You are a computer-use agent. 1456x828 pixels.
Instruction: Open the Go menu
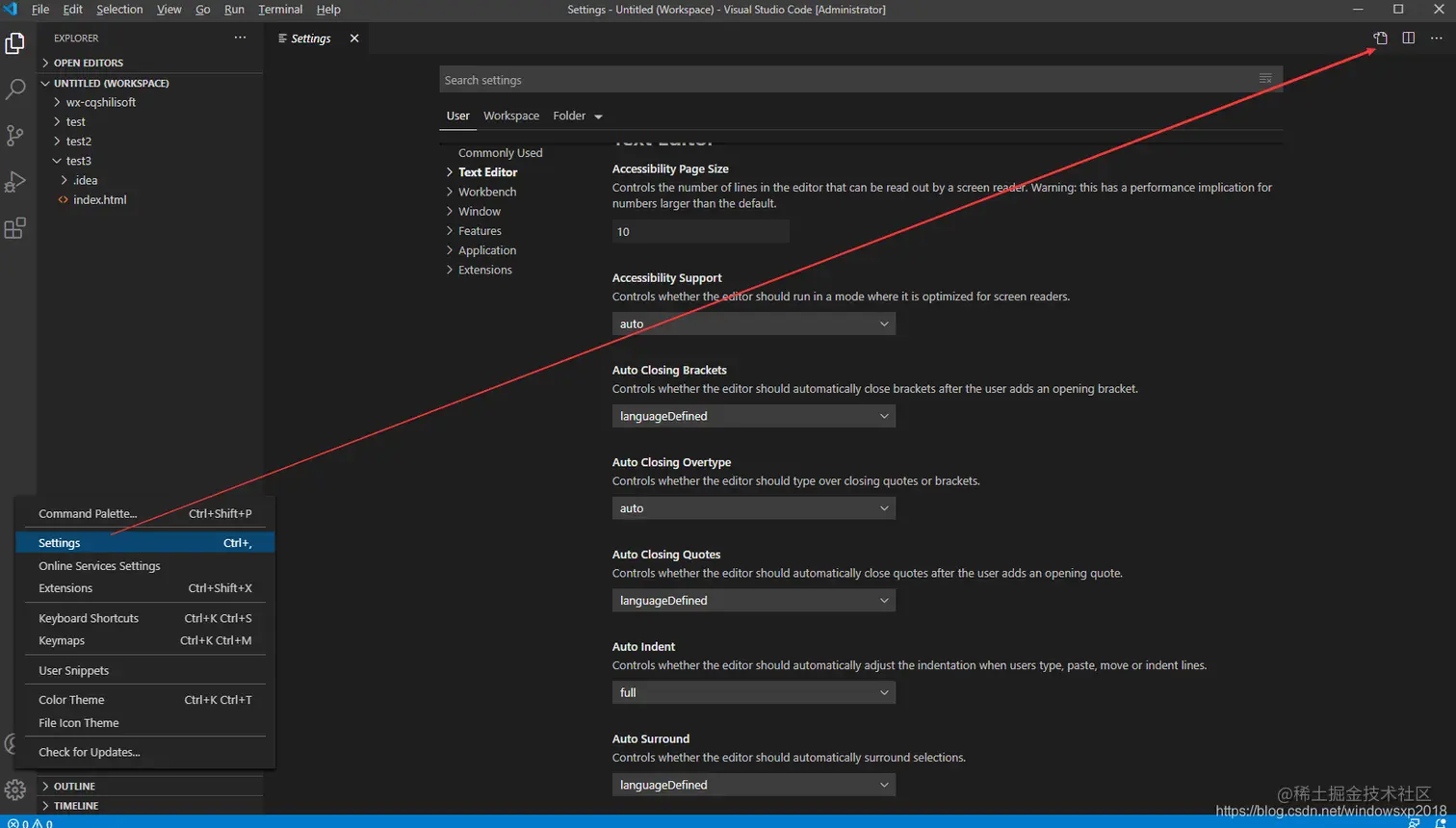coord(203,10)
